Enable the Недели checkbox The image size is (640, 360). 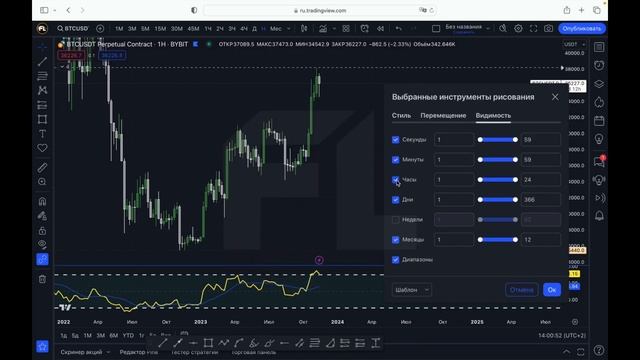396,220
